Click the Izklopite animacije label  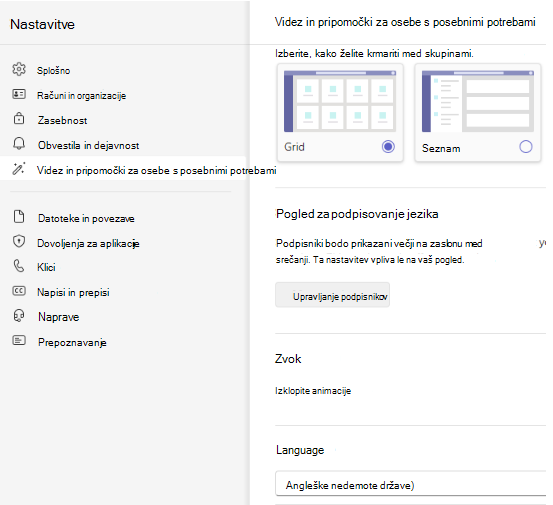point(313,391)
